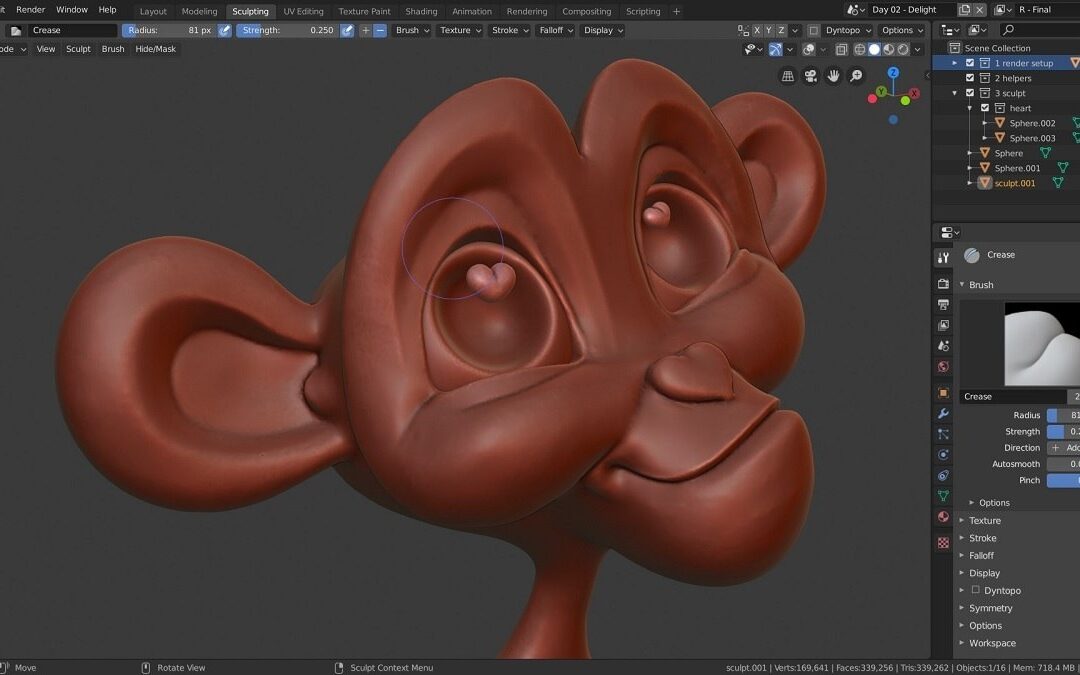
Task: Open the Render menu
Action: tap(30, 10)
